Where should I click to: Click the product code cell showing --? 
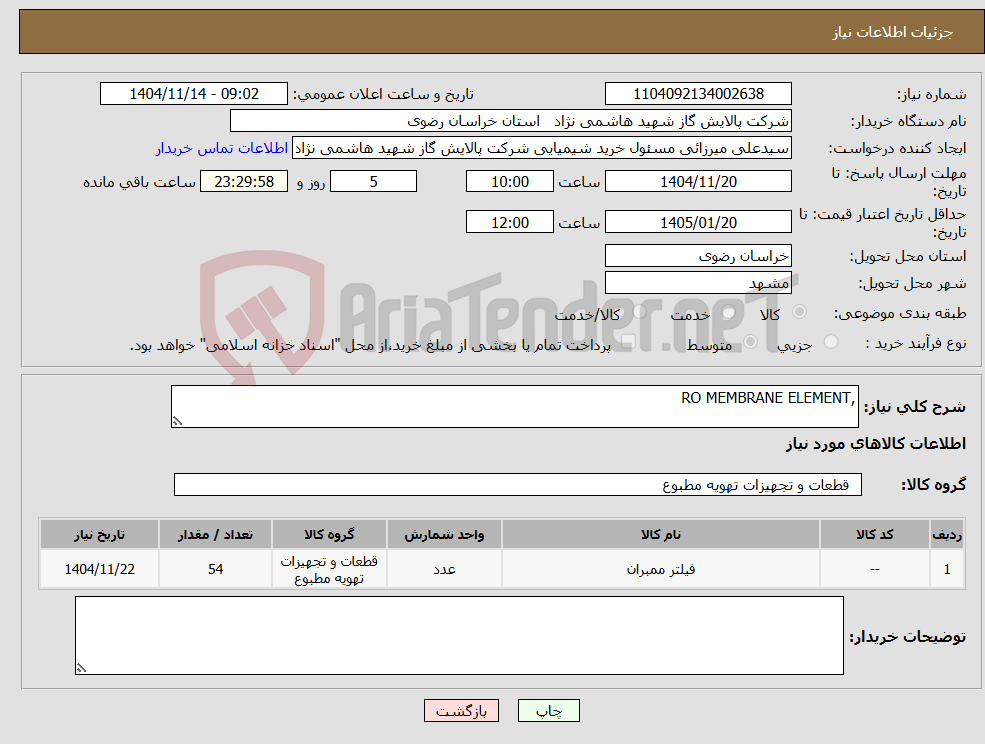click(874, 569)
